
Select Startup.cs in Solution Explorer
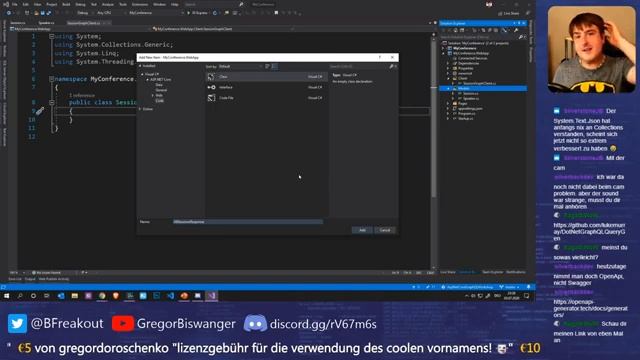(x=465, y=119)
